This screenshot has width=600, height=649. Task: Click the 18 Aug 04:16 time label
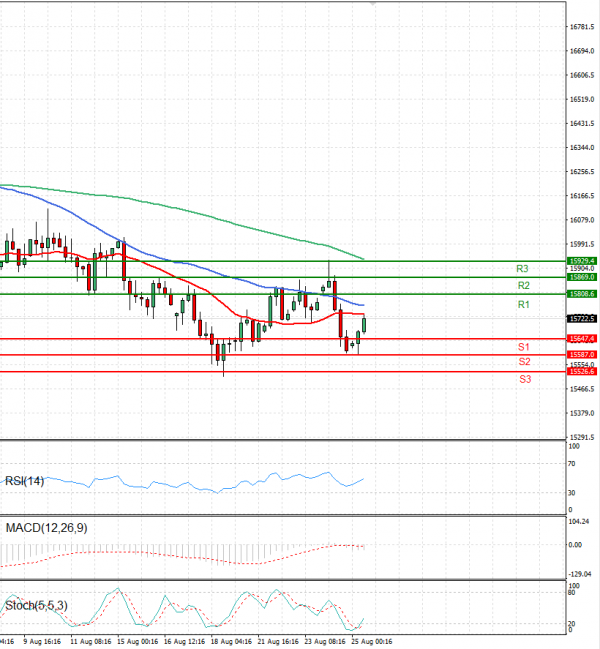click(x=231, y=642)
